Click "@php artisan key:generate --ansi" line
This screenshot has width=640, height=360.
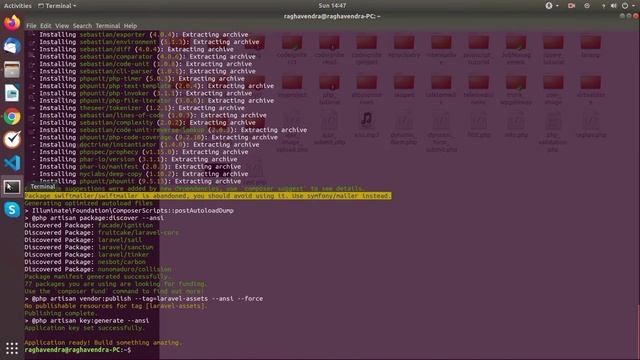point(87,320)
